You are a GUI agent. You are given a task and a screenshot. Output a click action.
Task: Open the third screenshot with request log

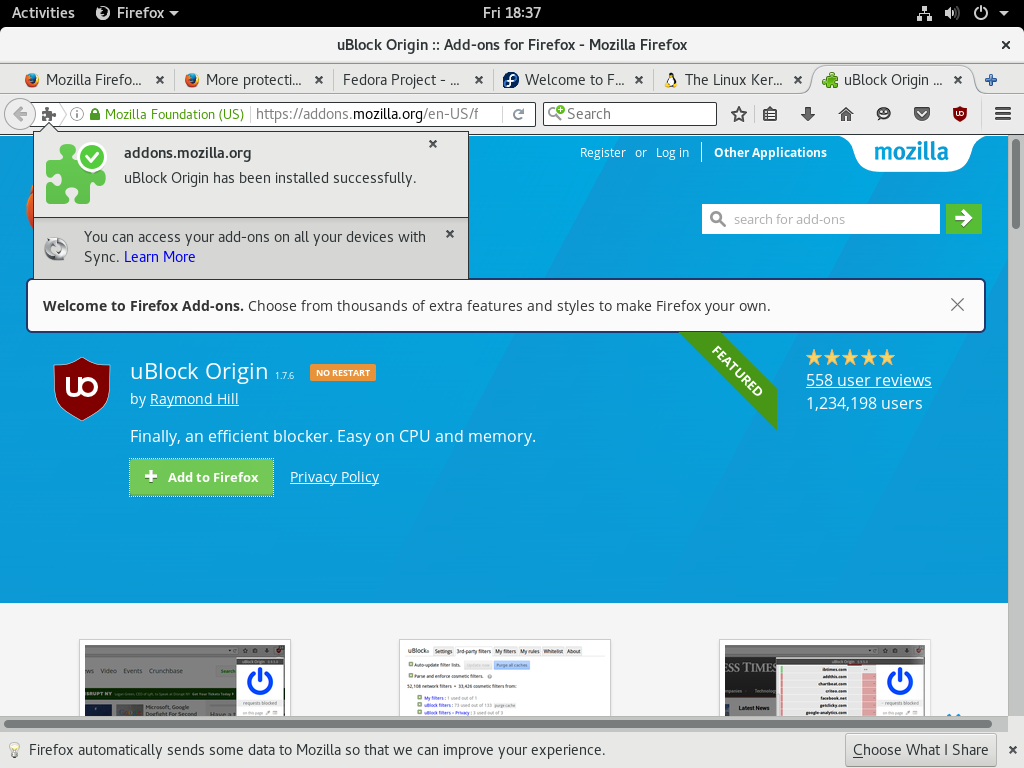pyautogui.click(x=825, y=678)
